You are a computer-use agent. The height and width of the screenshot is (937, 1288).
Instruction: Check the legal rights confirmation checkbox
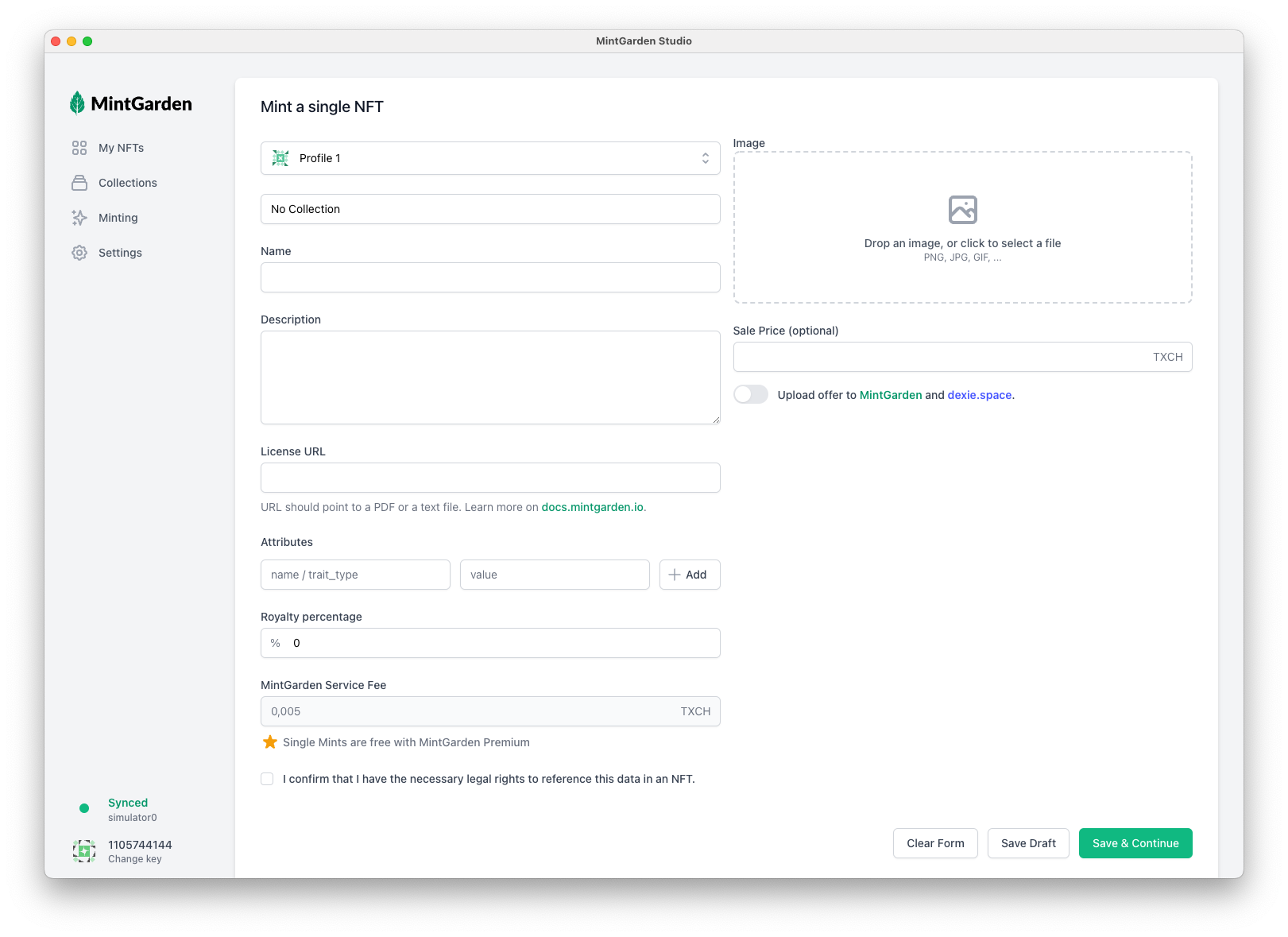[x=267, y=779]
